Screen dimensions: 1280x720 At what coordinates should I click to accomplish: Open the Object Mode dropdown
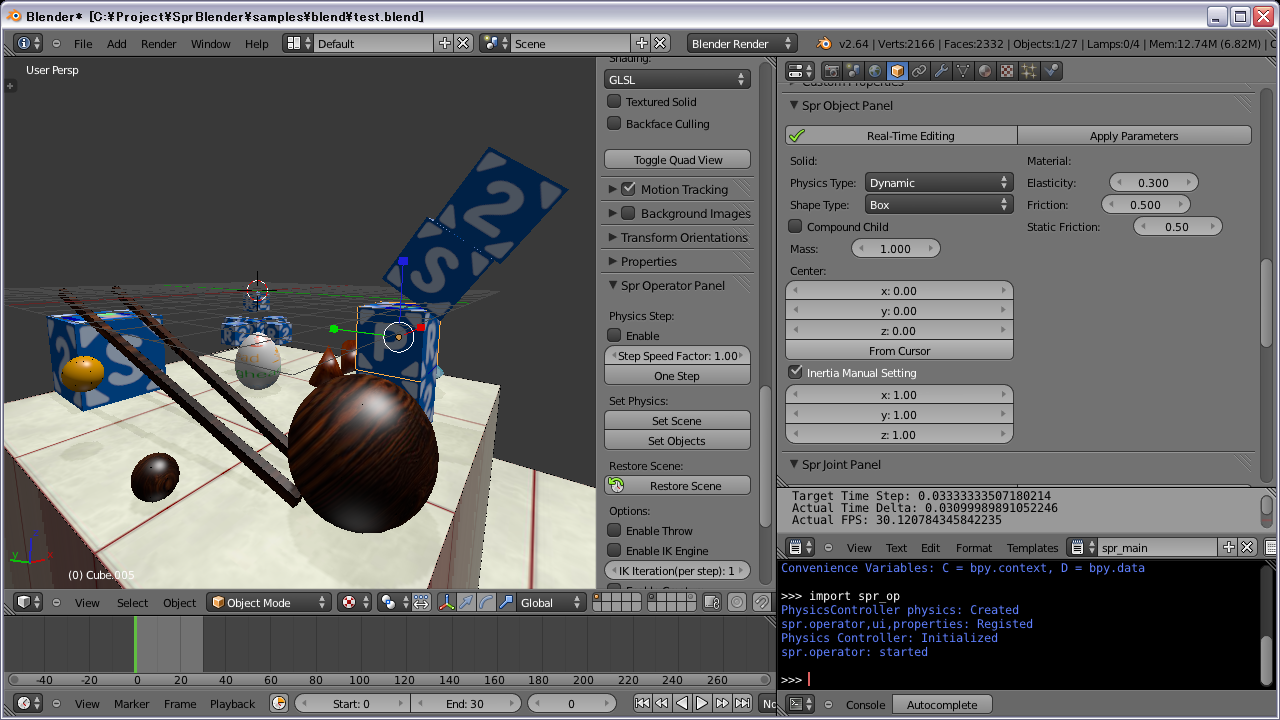tap(269, 602)
